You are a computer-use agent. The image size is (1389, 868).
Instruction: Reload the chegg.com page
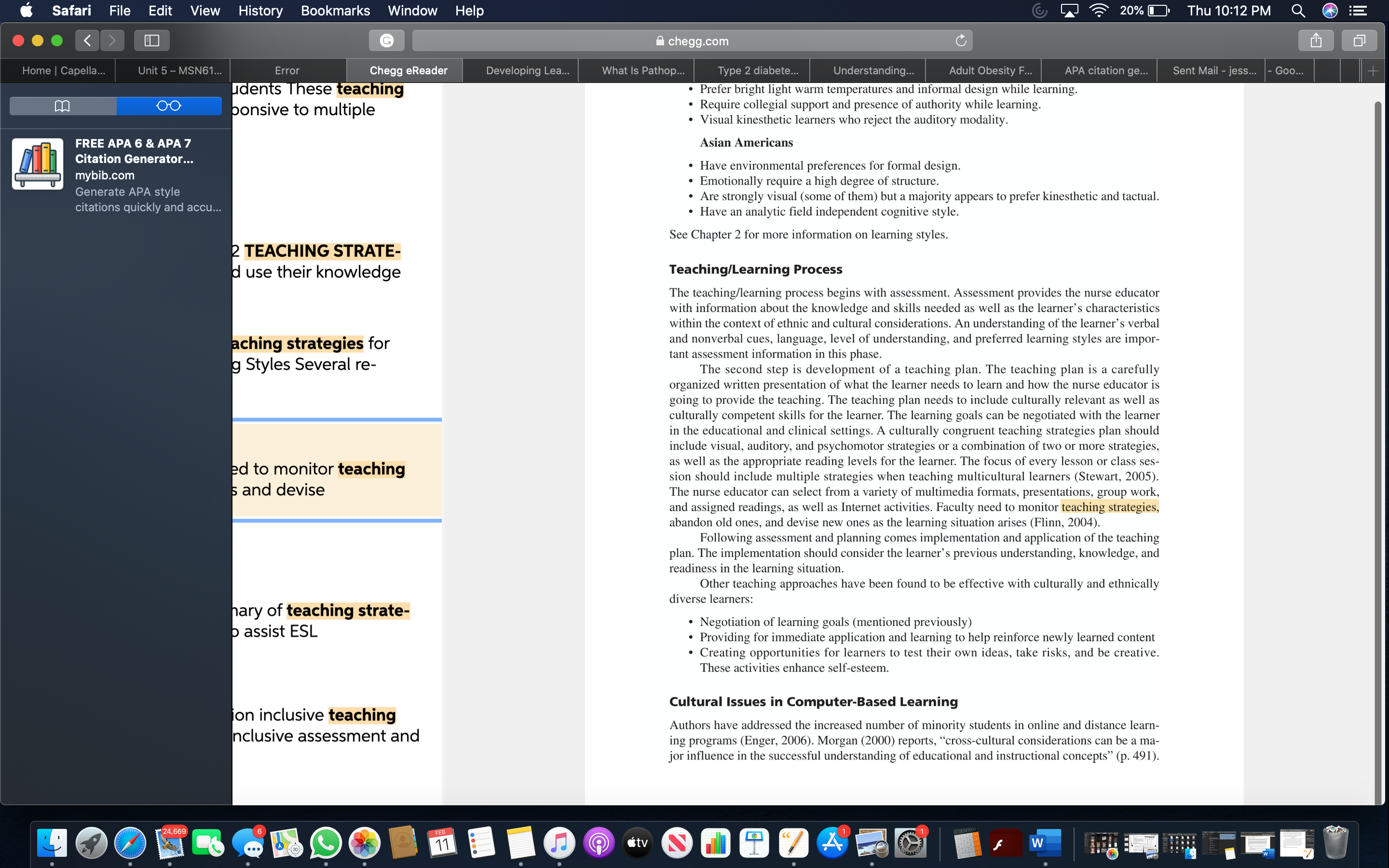961,41
